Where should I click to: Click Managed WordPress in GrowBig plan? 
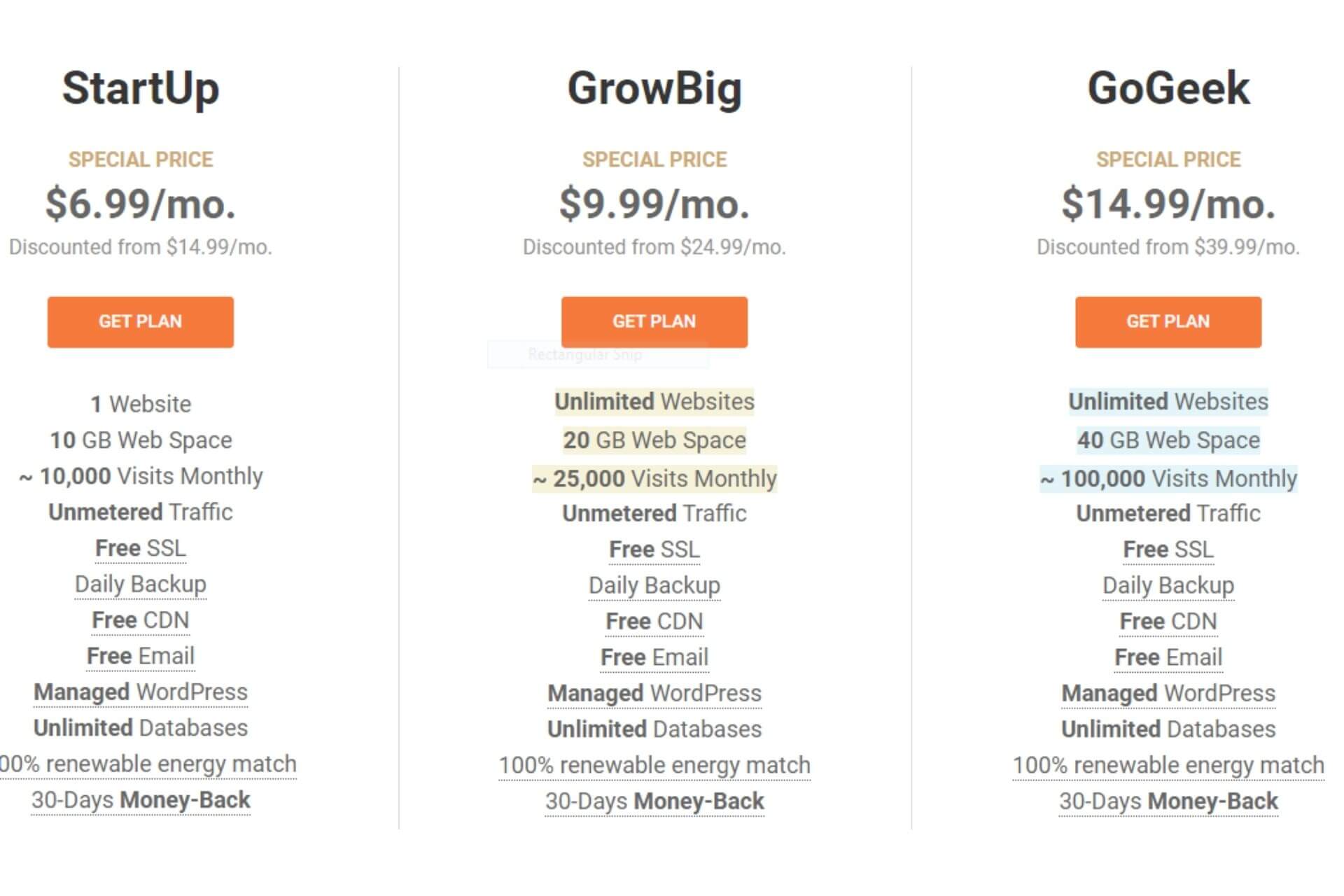(x=654, y=693)
